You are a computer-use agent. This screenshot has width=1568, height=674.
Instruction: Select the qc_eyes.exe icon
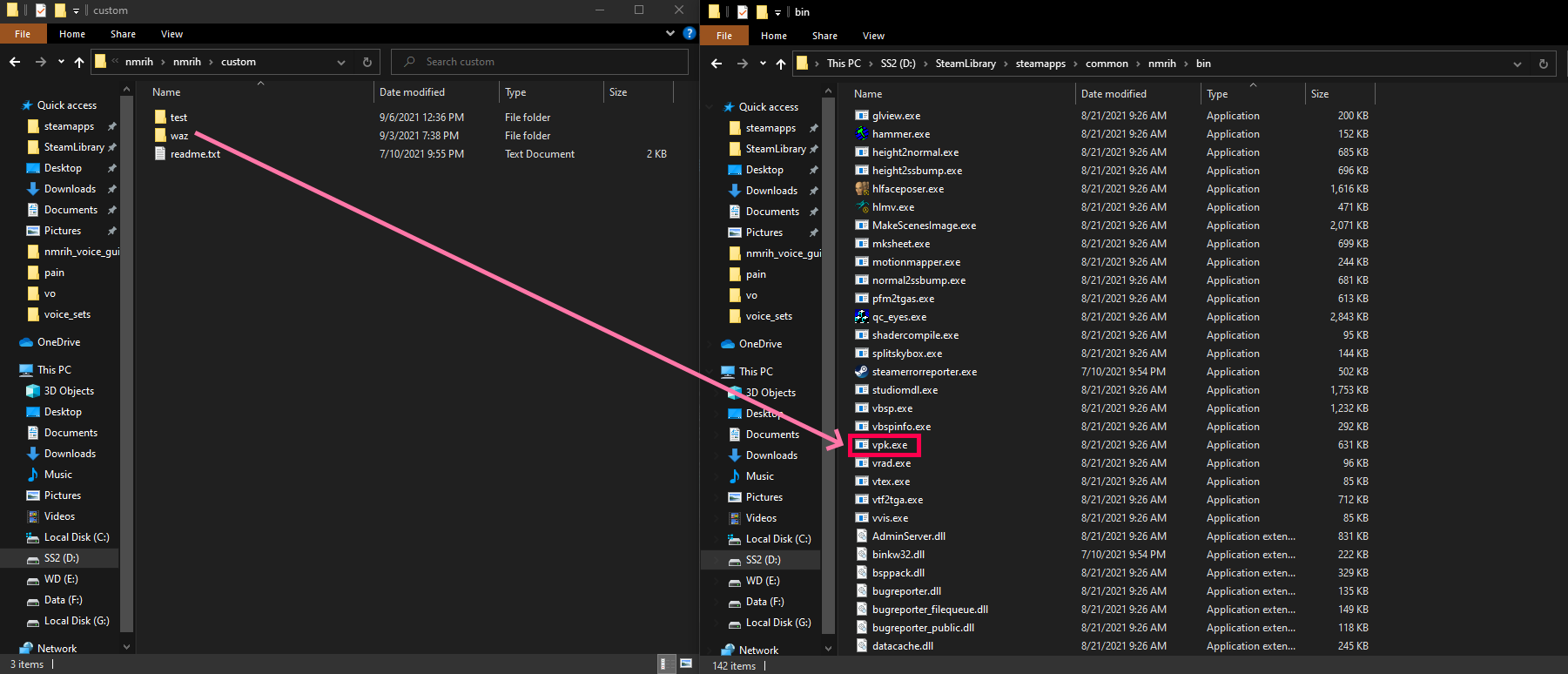tap(861, 317)
